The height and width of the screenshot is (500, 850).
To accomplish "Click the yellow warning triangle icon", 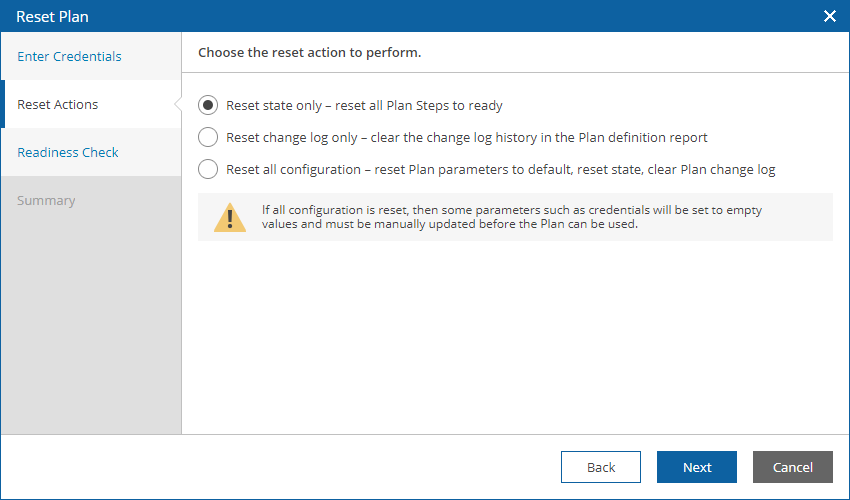I will point(230,217).
